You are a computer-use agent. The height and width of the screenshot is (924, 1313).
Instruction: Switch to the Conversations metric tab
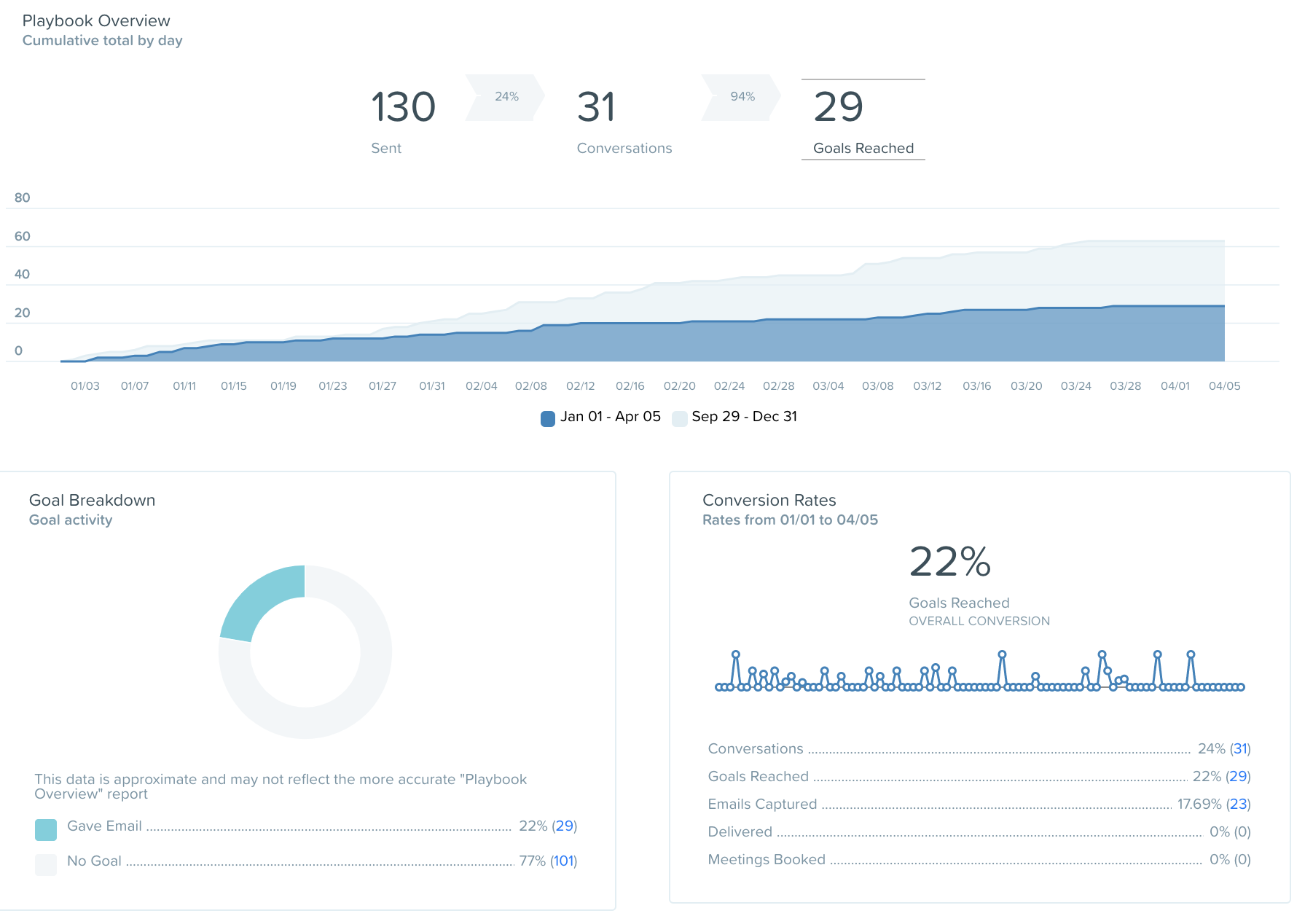tap(624, 120)
